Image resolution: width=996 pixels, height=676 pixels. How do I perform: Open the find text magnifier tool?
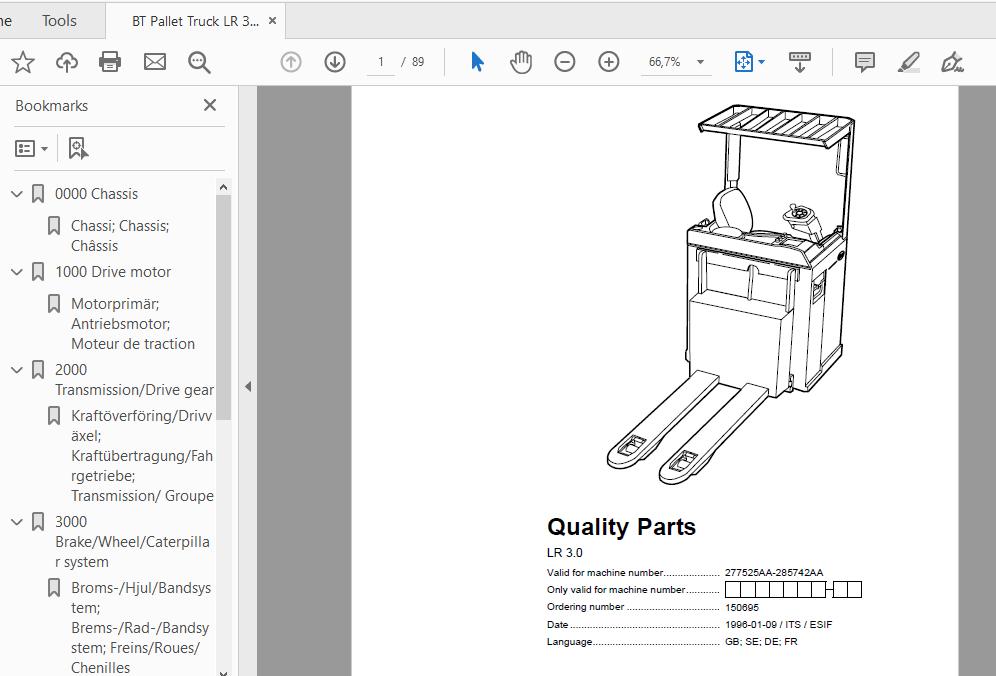coord(199,62)
